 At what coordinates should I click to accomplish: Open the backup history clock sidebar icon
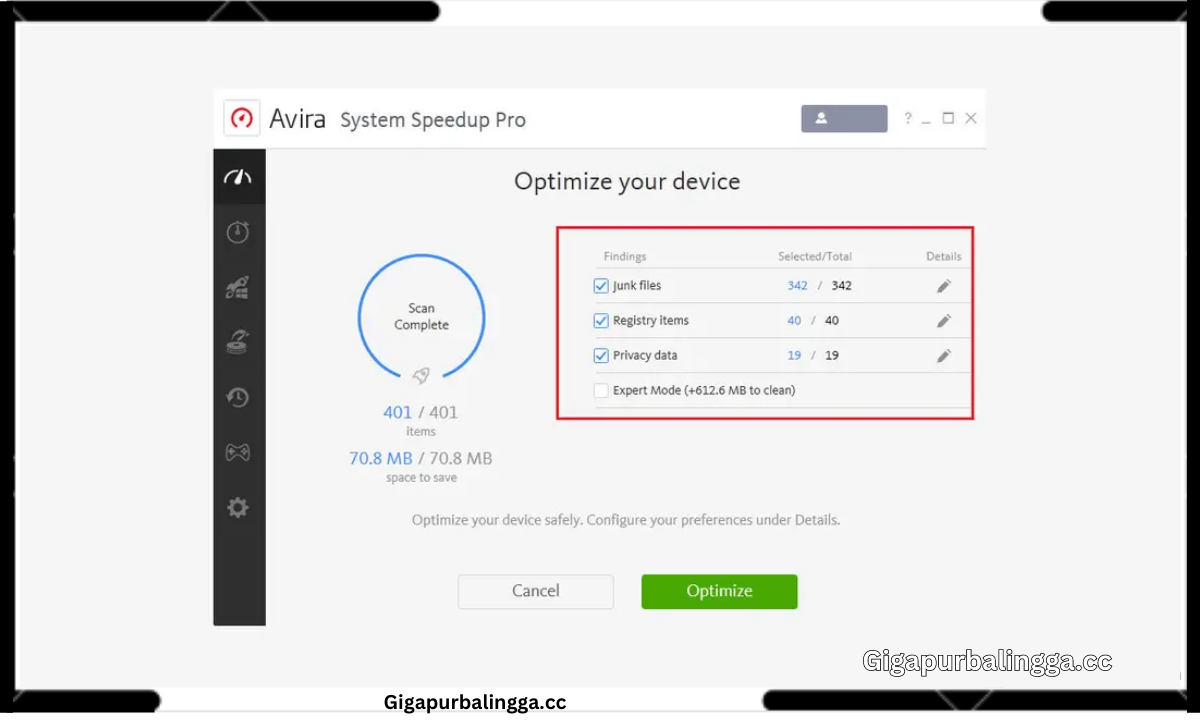[x=238, y=397]
